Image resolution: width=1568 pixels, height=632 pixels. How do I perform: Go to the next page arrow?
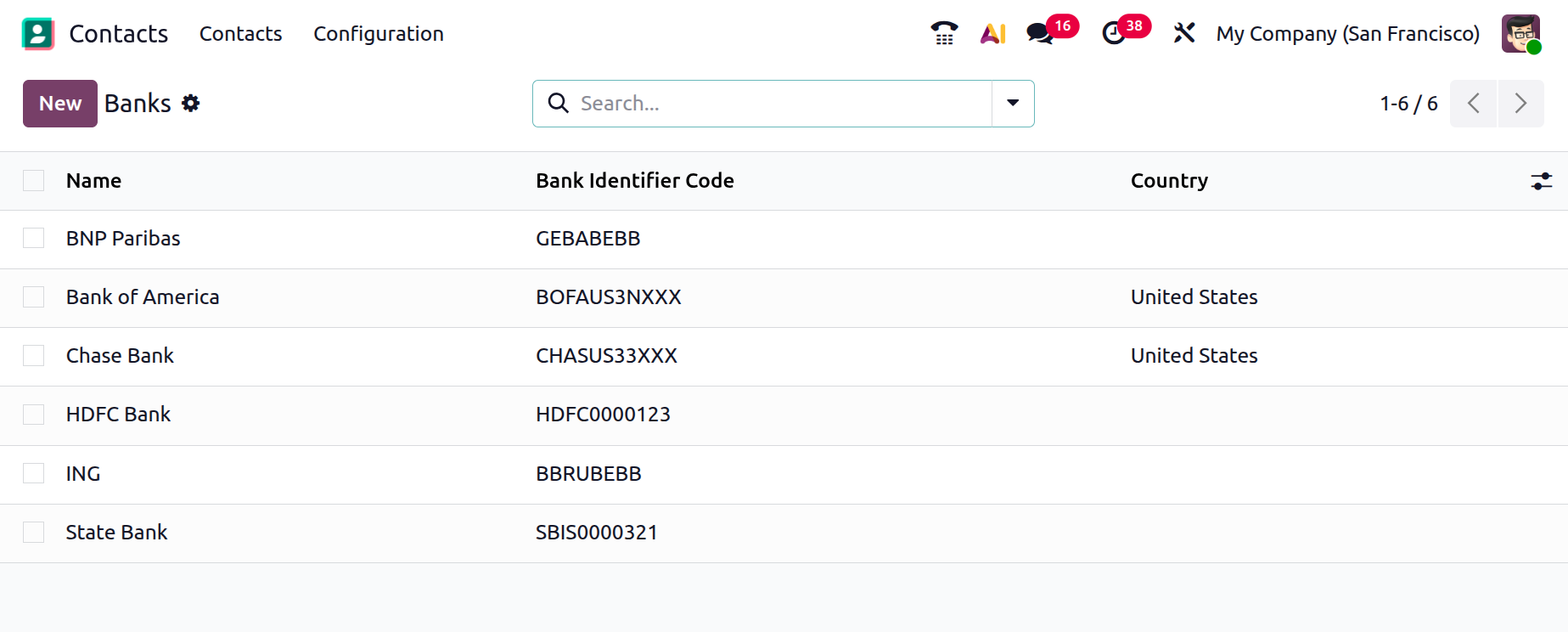(1520, 104)
